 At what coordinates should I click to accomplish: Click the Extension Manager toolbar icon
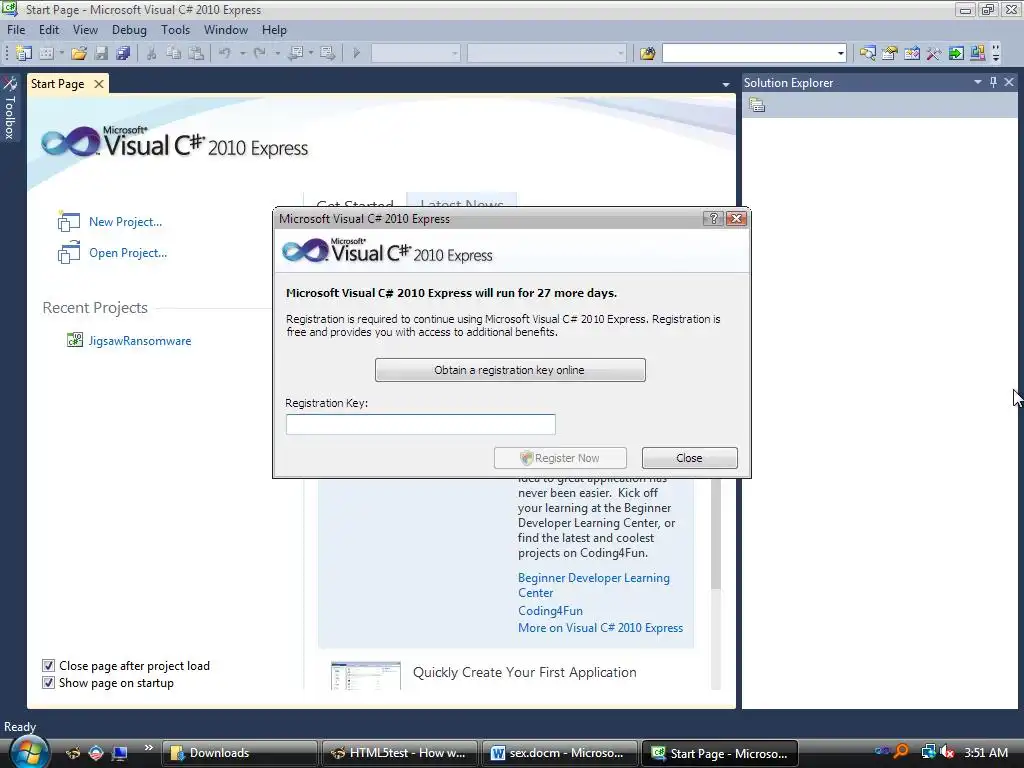978,53
